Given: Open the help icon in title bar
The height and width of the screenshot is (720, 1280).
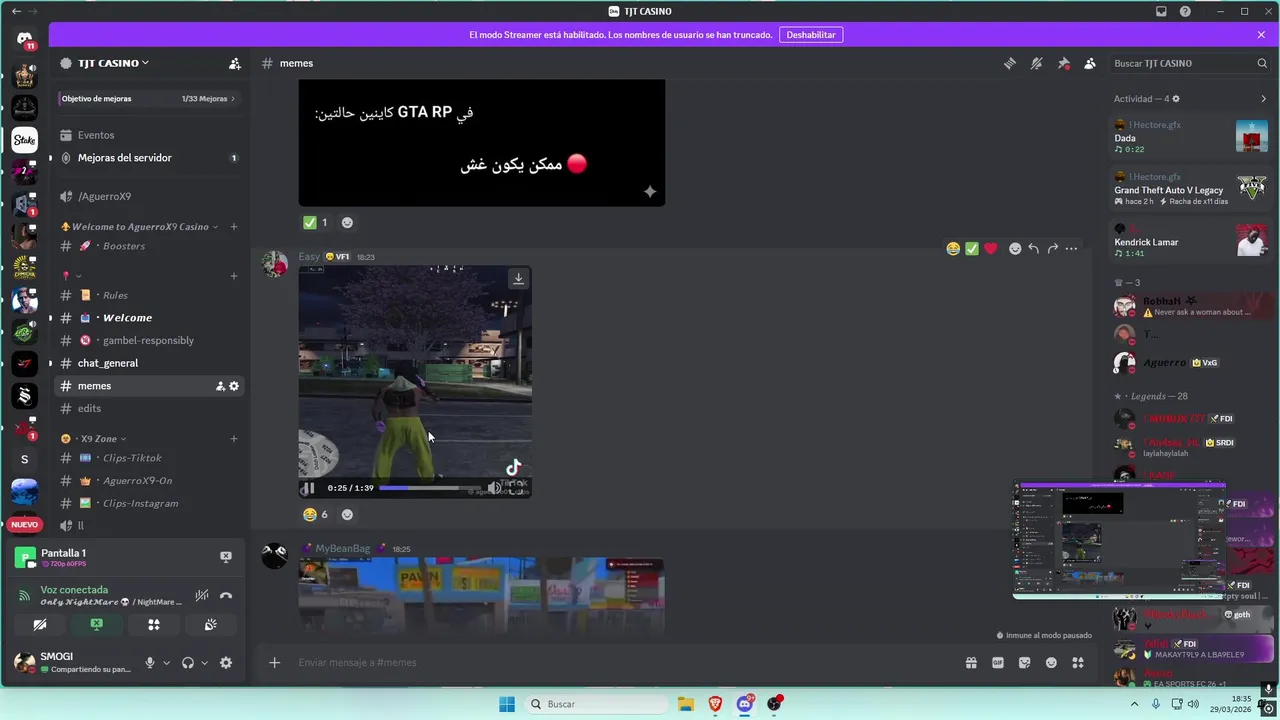Looking at the screenshot, I should pos(1185,11).
